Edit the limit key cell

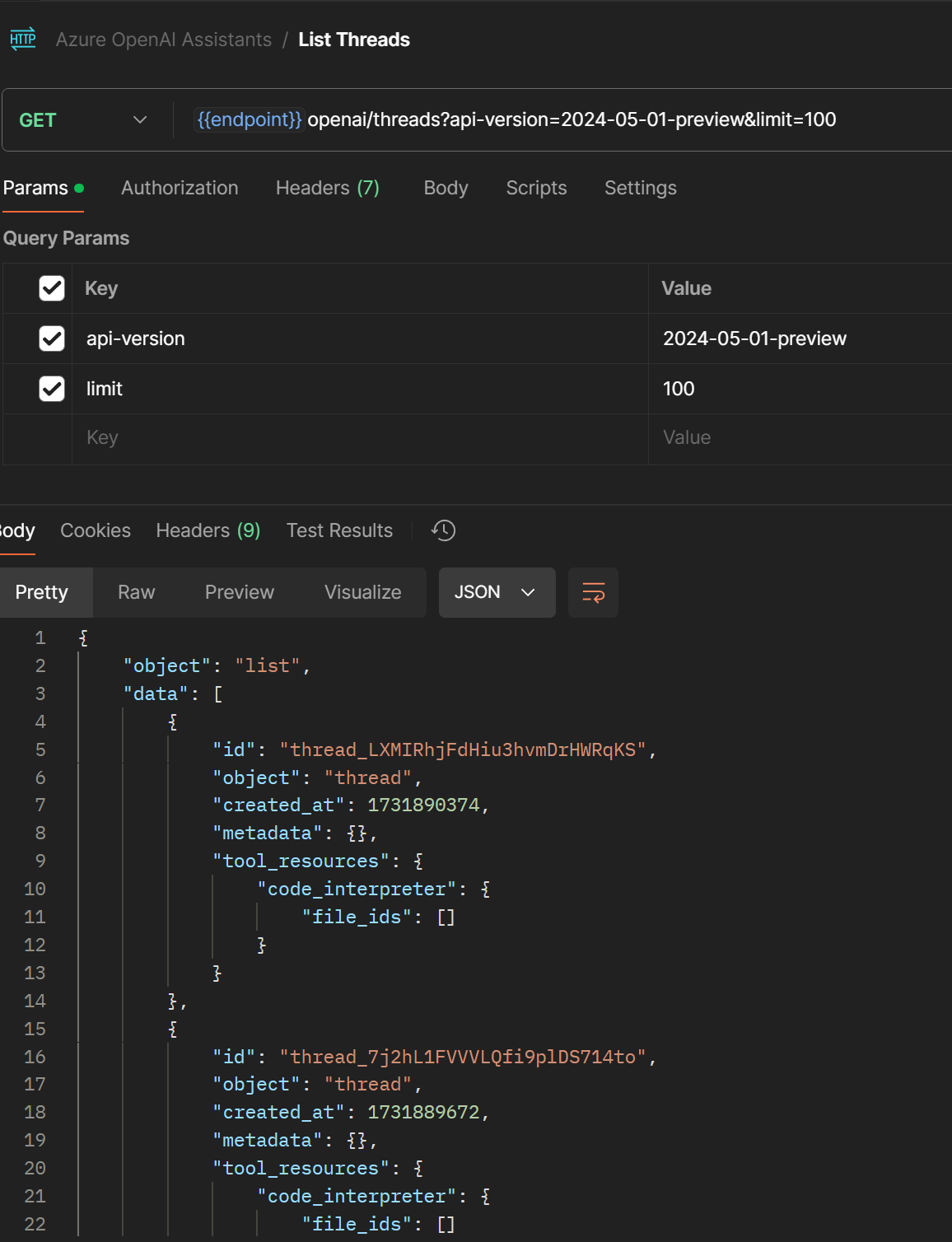tap(360, 389)
